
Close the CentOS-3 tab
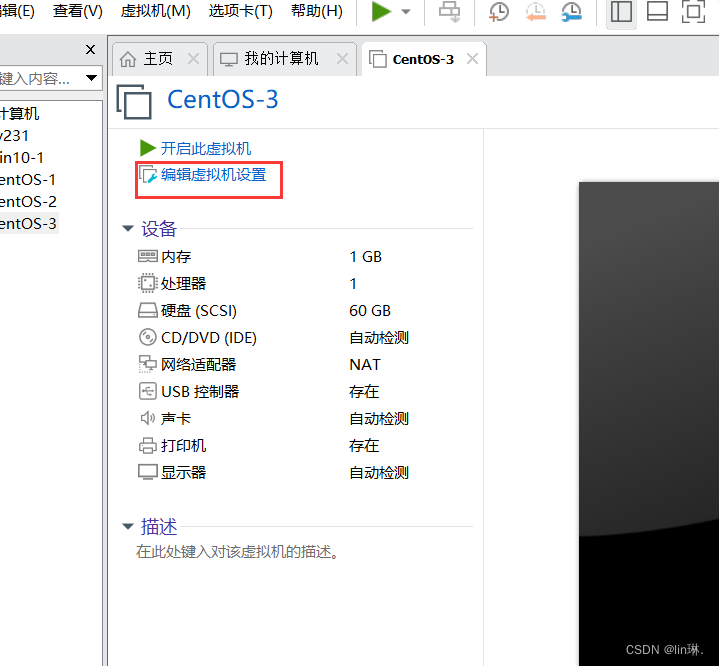point(472,59)
